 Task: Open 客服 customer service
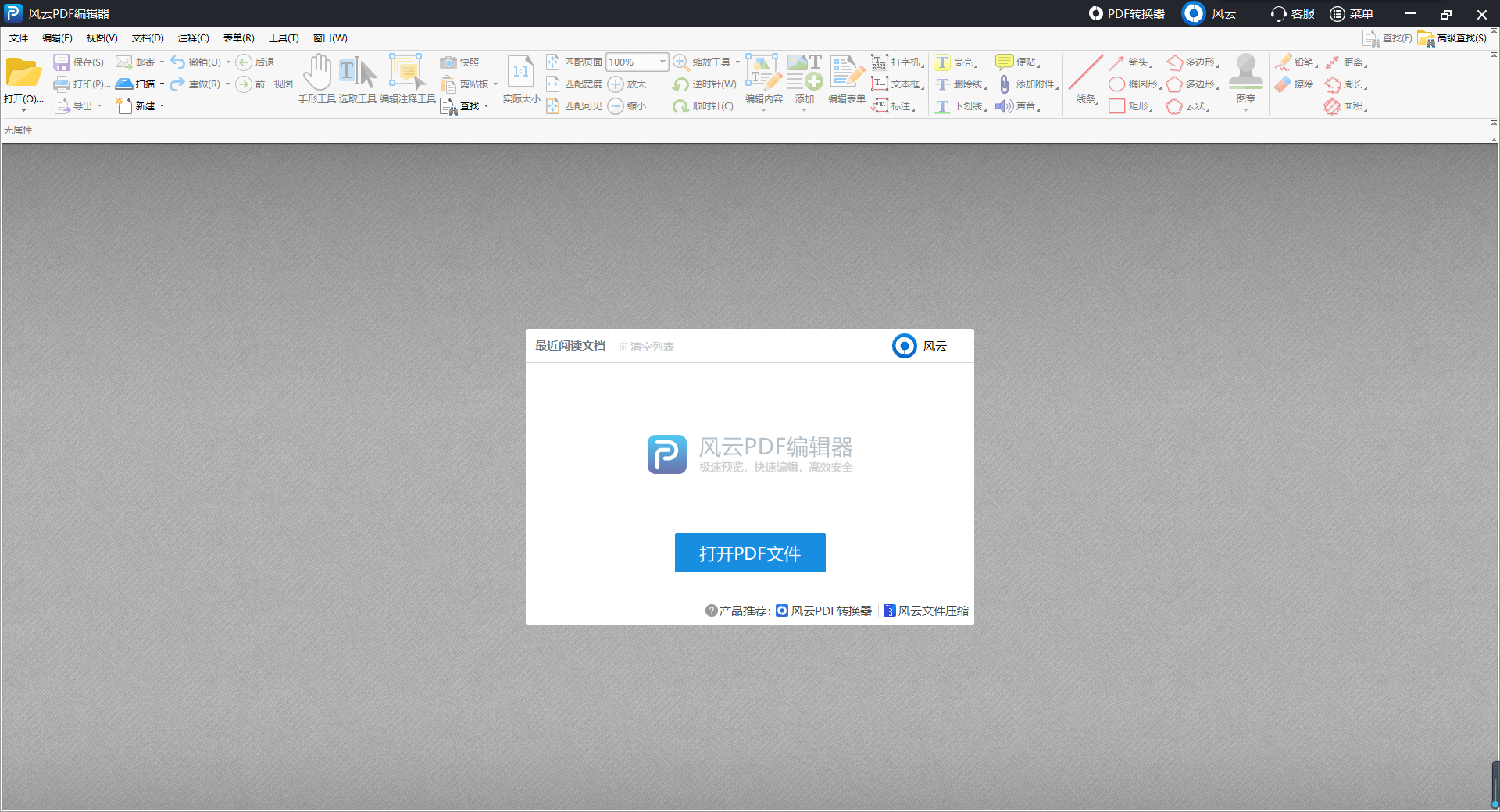point(1293,13)
